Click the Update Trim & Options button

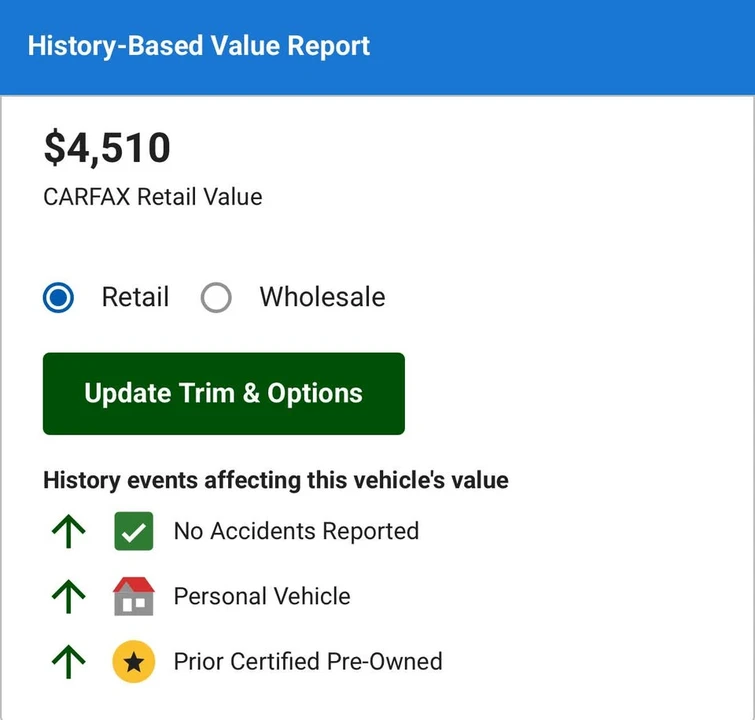[x=224, y=393]
